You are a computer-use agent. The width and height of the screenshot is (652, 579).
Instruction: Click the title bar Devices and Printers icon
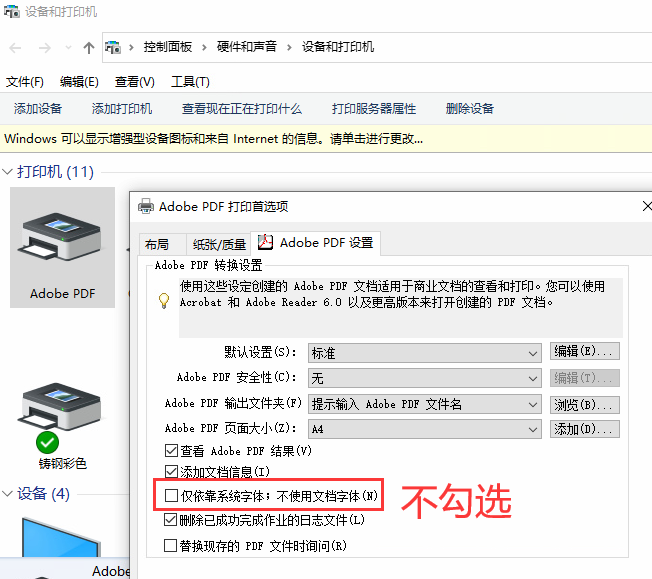[x=12, y=12]
